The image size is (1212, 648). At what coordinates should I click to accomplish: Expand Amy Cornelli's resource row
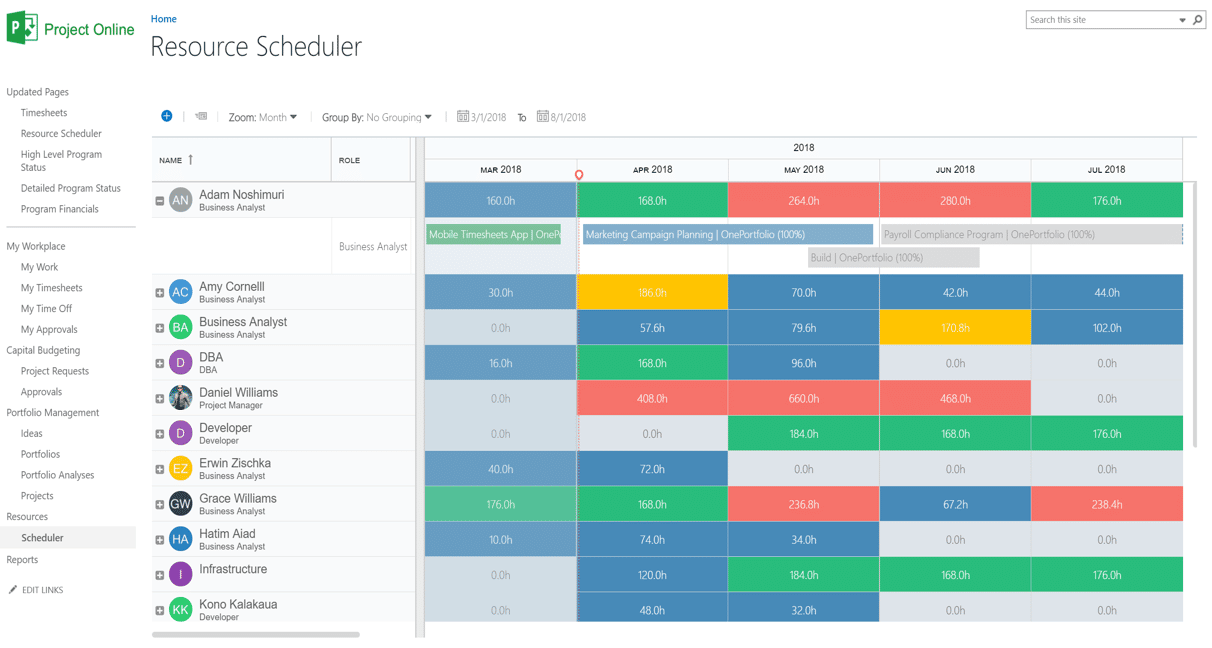pyautogui.click(x=159, y=292)
